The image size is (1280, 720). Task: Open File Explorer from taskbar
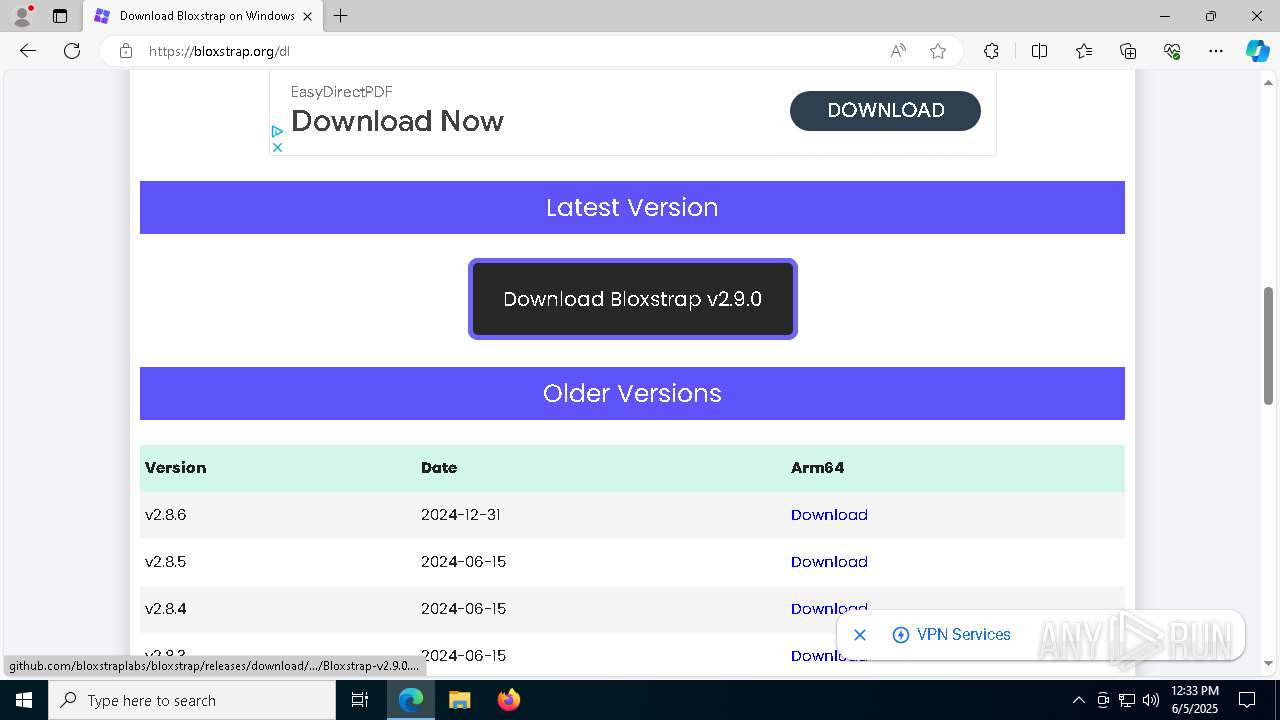[460, 700]
